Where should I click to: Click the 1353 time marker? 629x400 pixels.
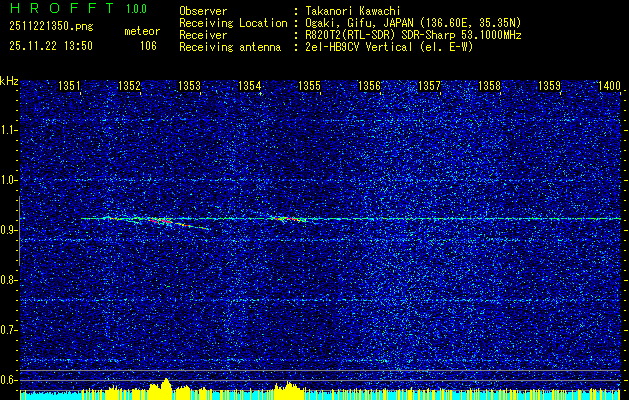pos(189,86)
